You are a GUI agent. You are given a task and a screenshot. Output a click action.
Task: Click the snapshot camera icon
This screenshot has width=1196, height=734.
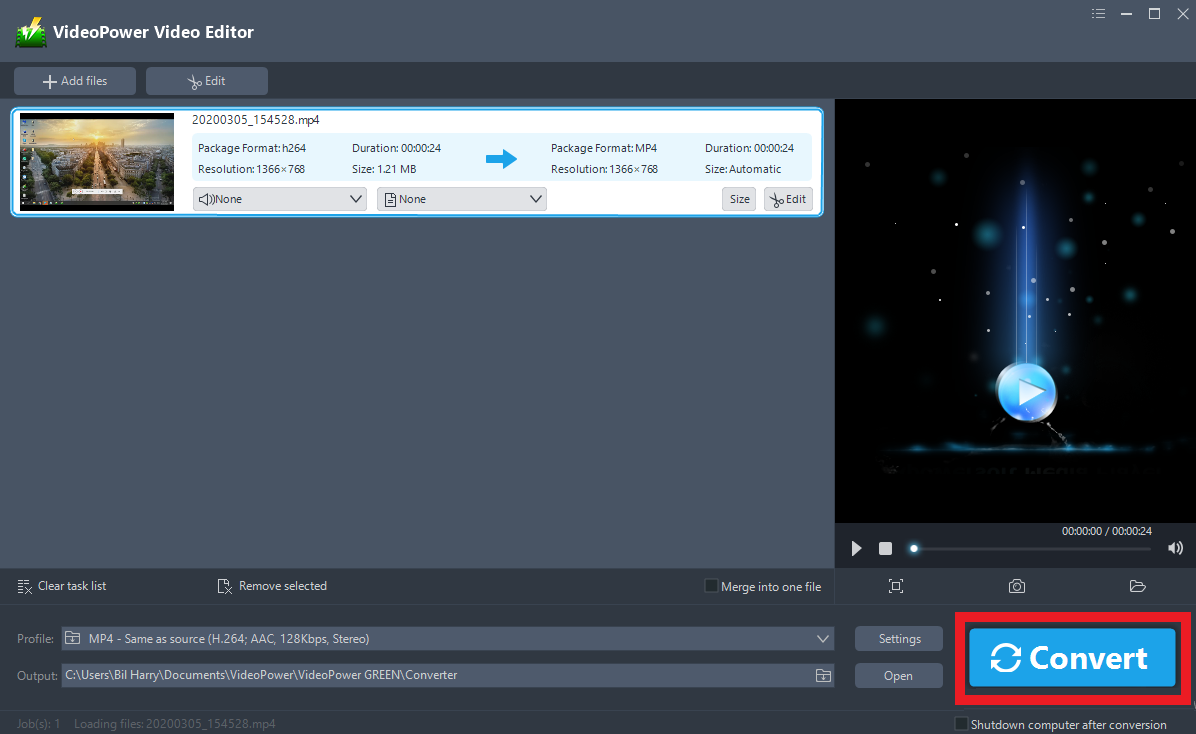pyautogui.click(x=1016, y=586)
